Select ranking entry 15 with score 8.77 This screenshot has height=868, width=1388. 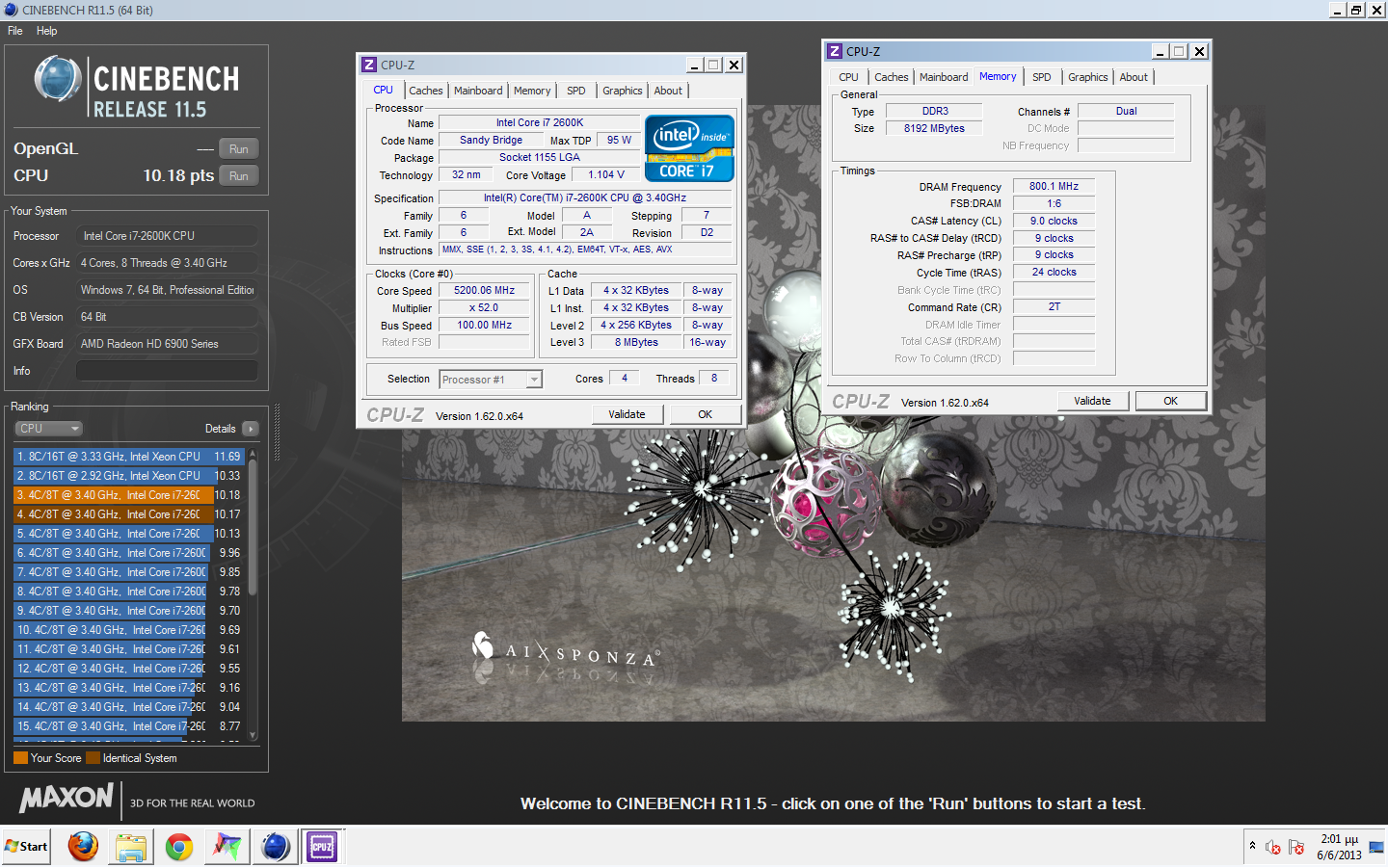pos(129,726)
